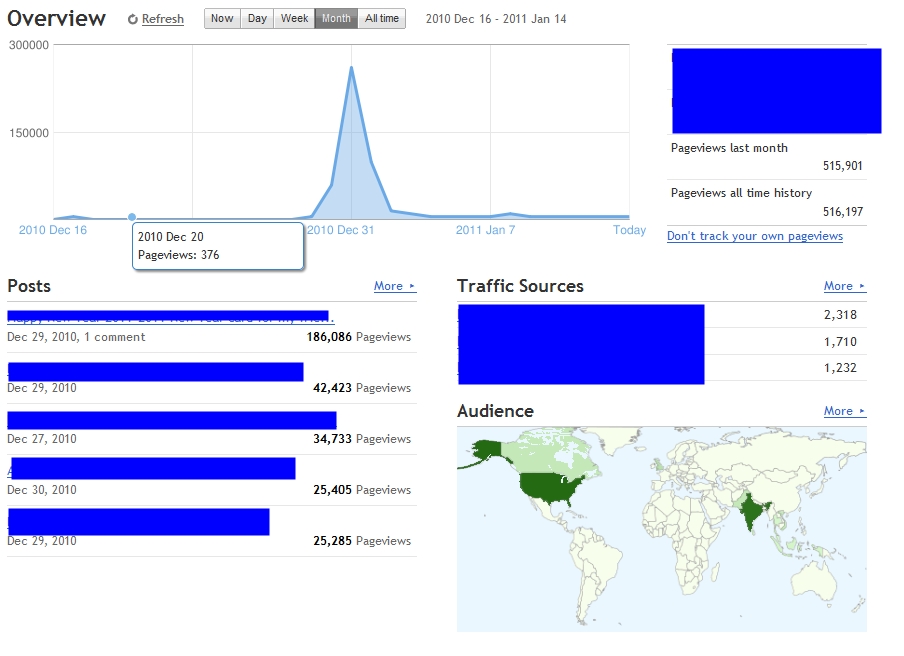Open More posts link
This screenshot has height=656, width=904.
pyautogui.click(x=388, y=286)
